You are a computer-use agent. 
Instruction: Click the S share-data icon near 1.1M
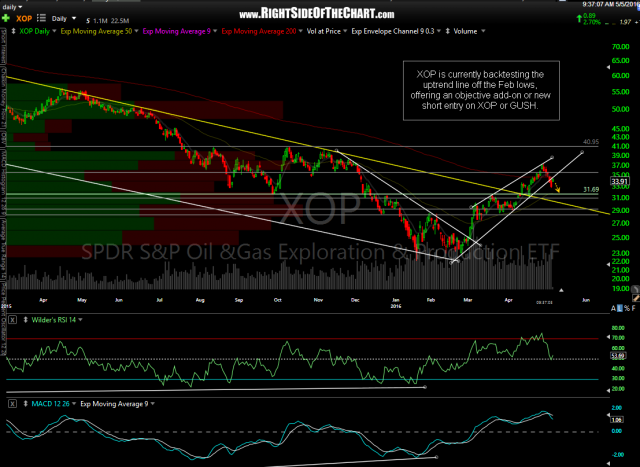coord(88,20)
